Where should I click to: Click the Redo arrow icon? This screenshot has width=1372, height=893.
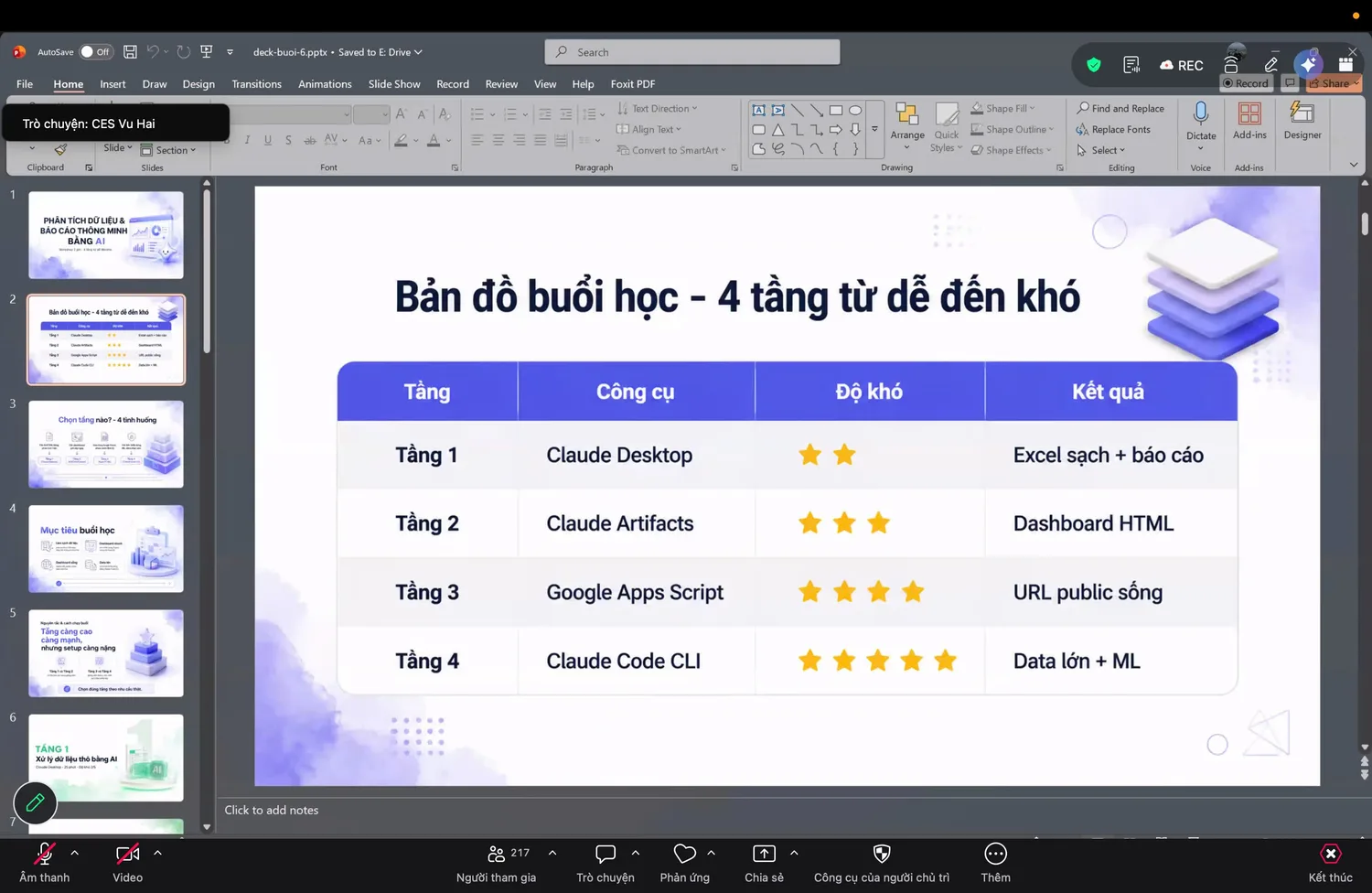pos(183,52)
